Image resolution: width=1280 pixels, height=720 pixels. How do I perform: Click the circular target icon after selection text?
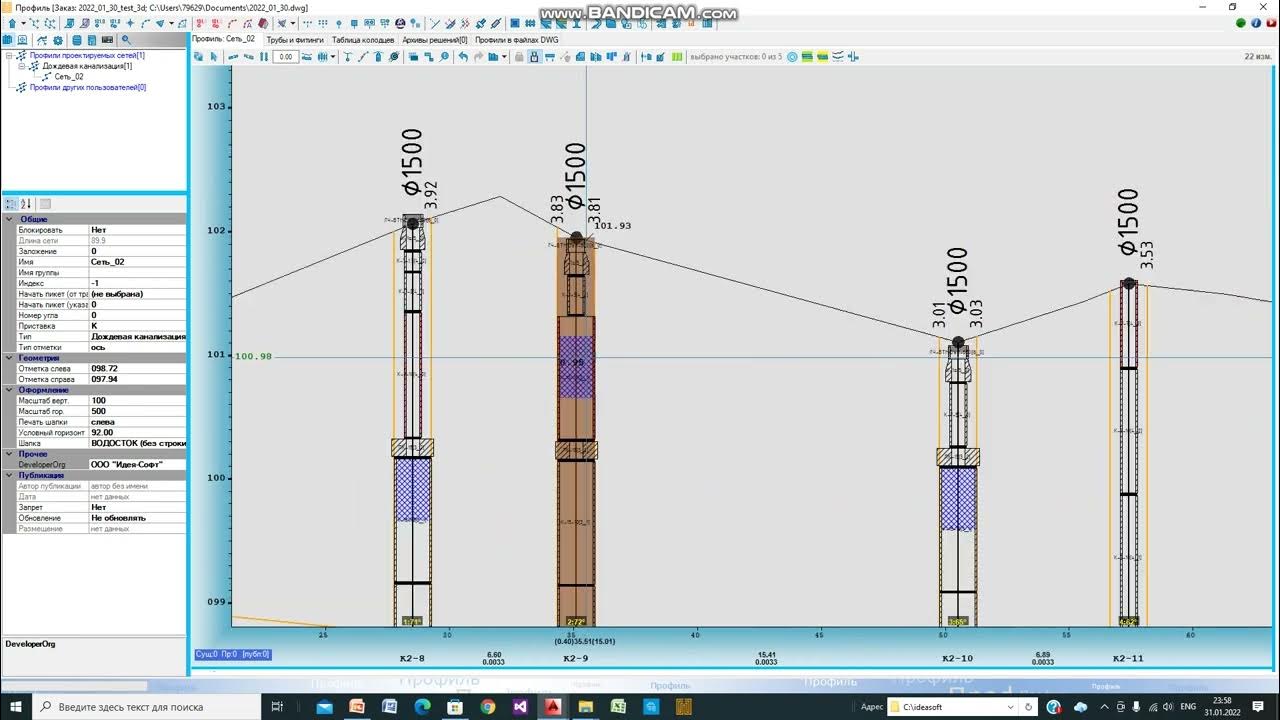[792, 57]
